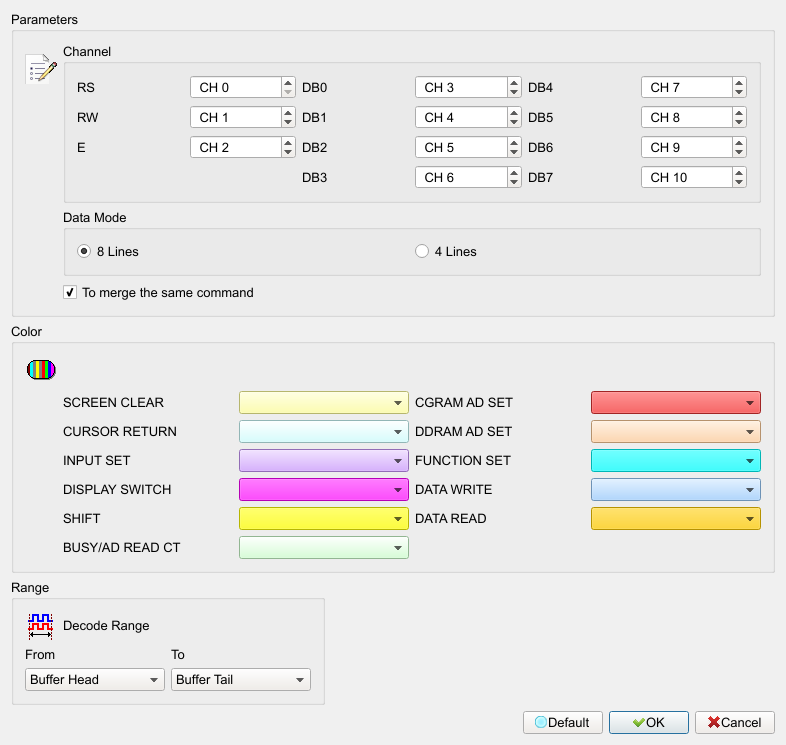Open the INPUT SET color dropdown
The image size is (786, 745).
(324, 461)
